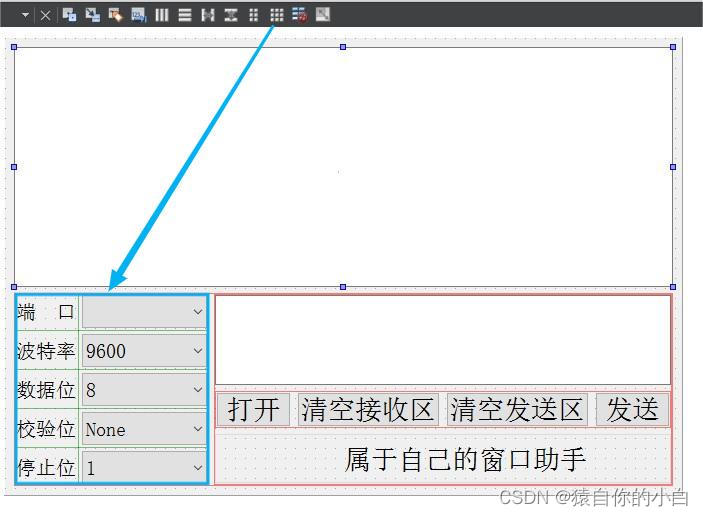Select the 属于自己的窗口助手 label

465,459
